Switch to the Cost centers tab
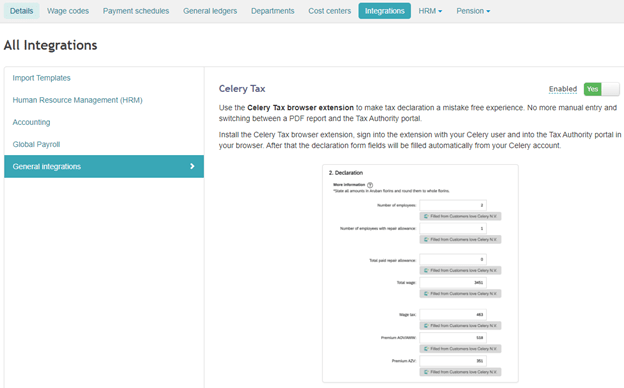The width and height of the screenshot is (624, 388). coord(330,11)
